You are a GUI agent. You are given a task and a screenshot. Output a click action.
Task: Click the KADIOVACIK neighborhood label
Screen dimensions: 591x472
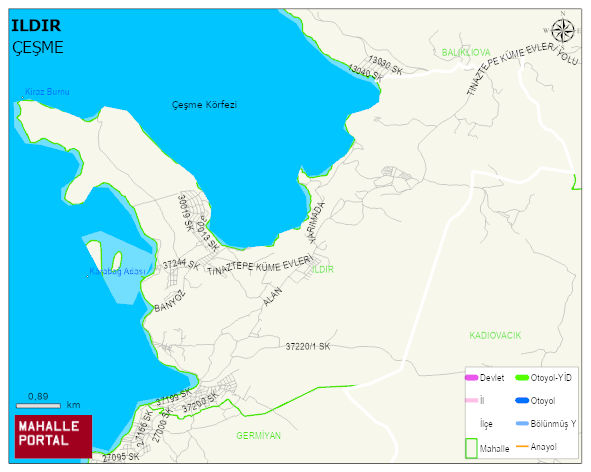tap(495, 335)
